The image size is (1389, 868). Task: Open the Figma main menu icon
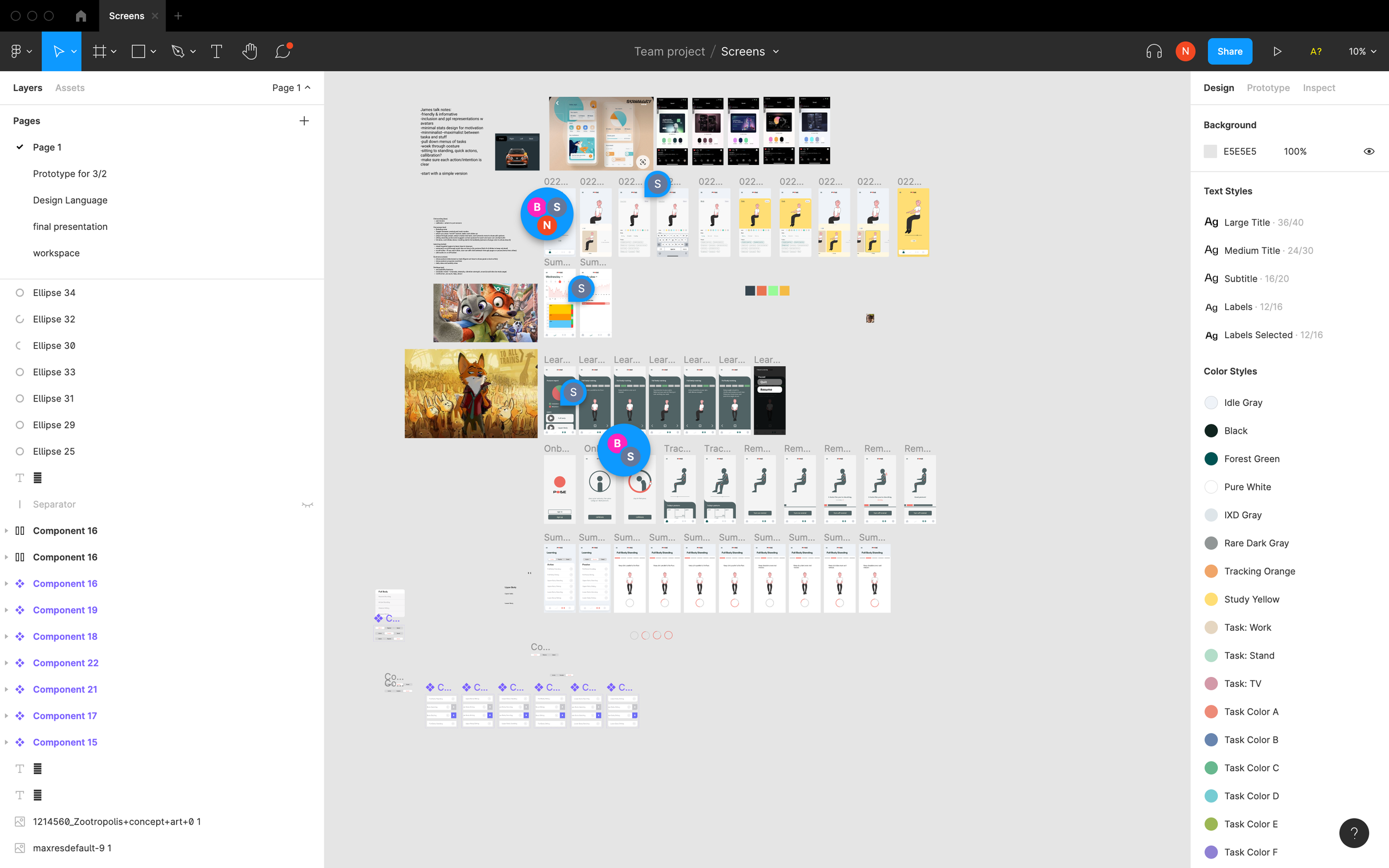coord(16,51)
